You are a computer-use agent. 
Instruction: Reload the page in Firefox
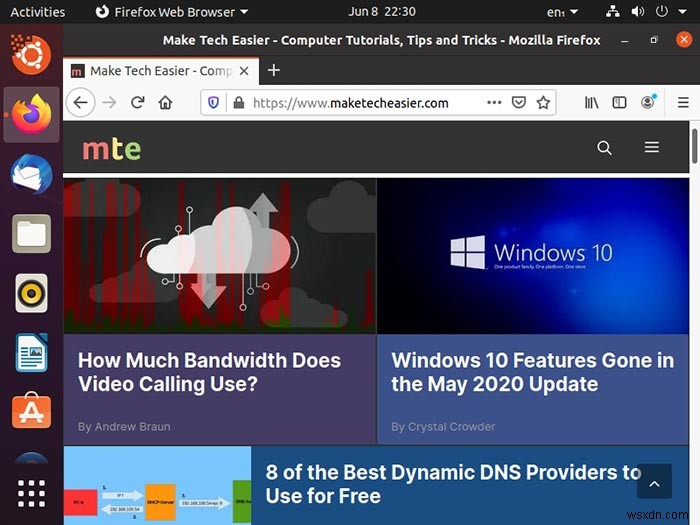tap(138, 103)
